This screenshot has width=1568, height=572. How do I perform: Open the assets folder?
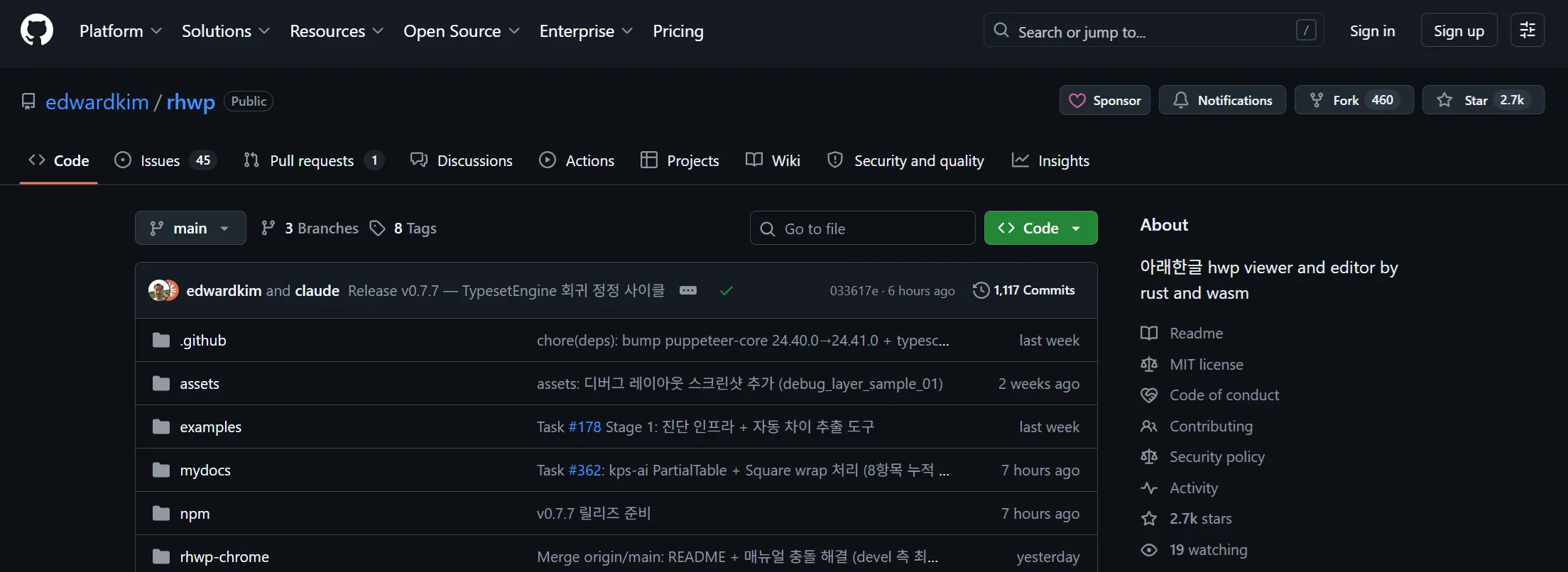coord(200,384)
